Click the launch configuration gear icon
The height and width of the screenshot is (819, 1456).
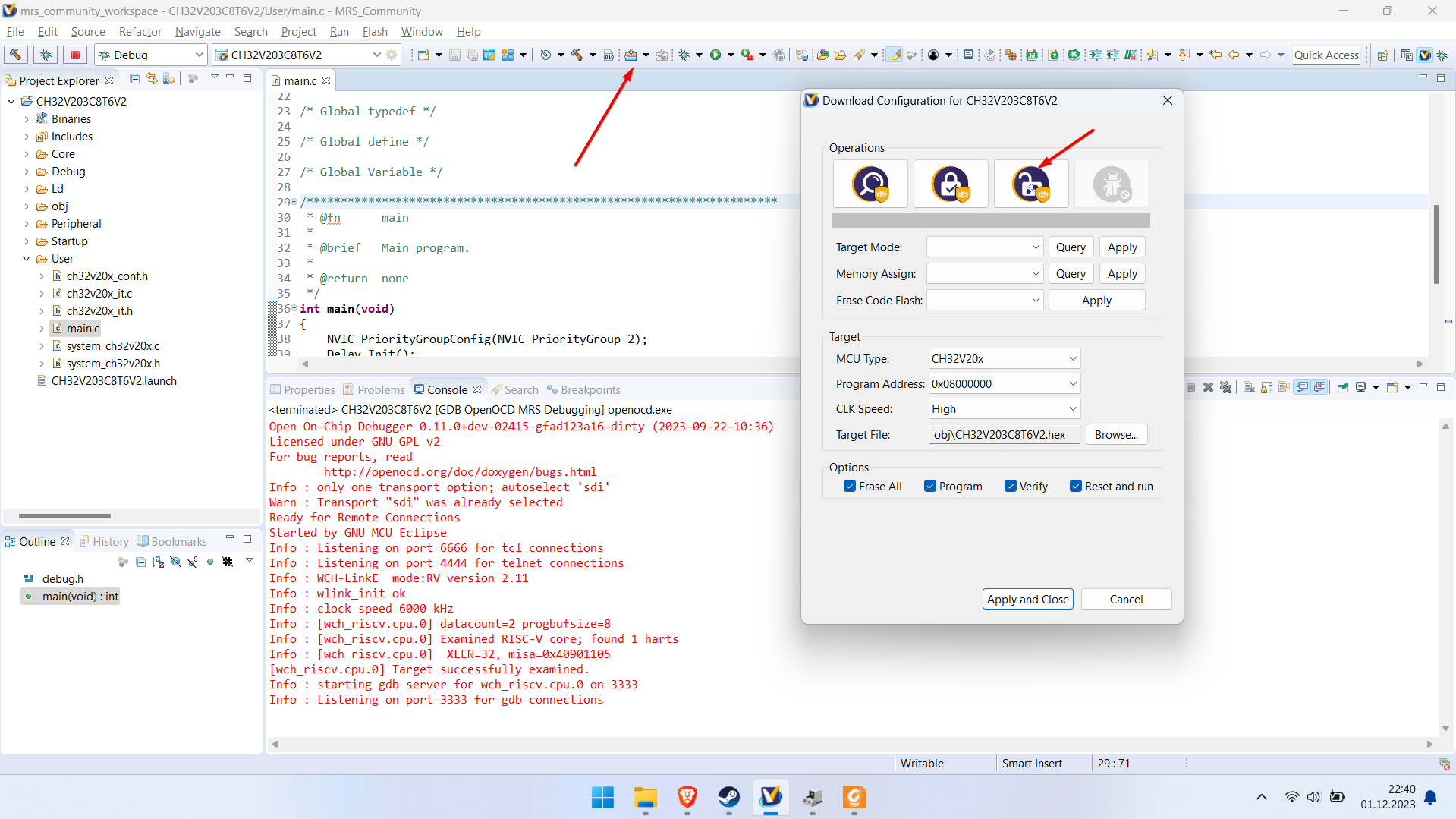392,55
